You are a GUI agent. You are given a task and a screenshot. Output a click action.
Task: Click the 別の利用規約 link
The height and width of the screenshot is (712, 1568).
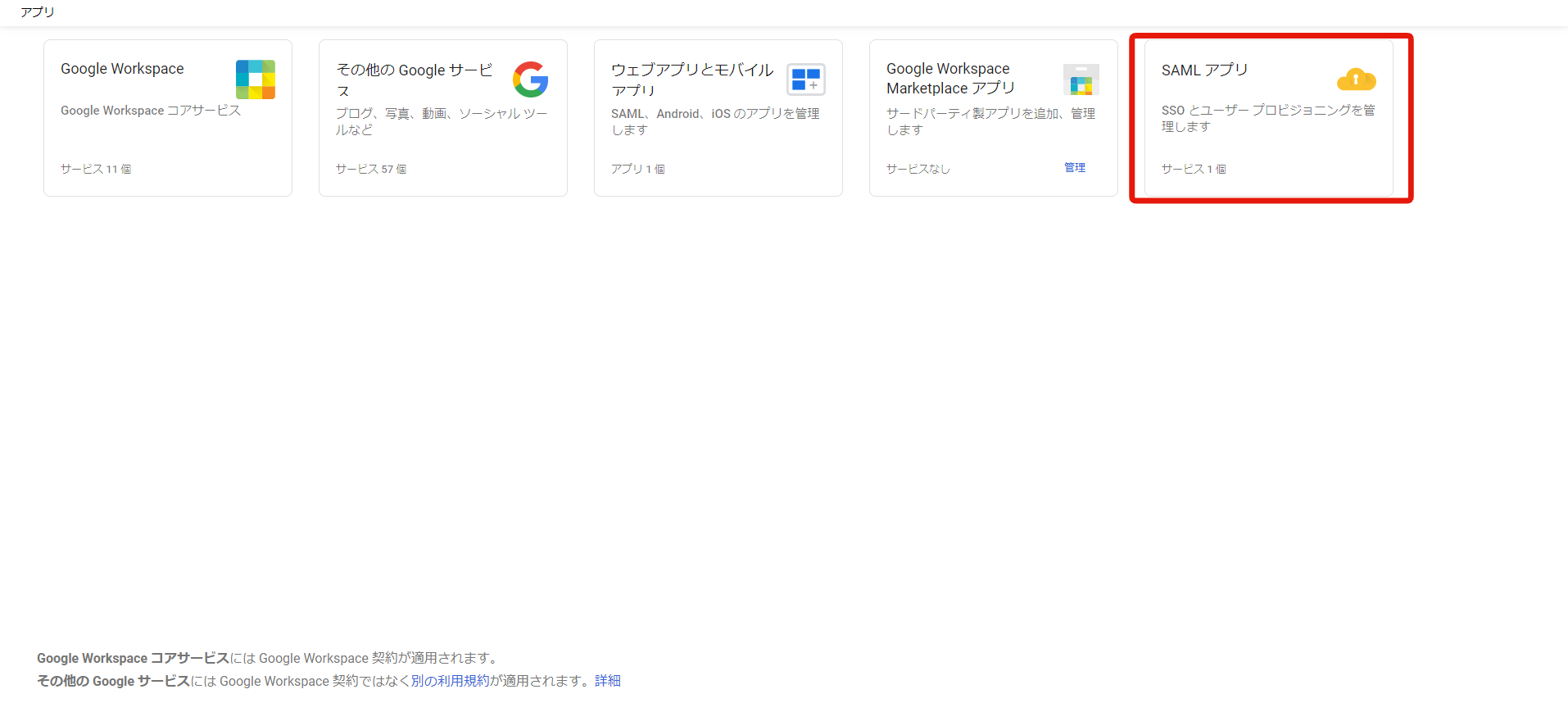pyautogui.click(x=451, y=681)
